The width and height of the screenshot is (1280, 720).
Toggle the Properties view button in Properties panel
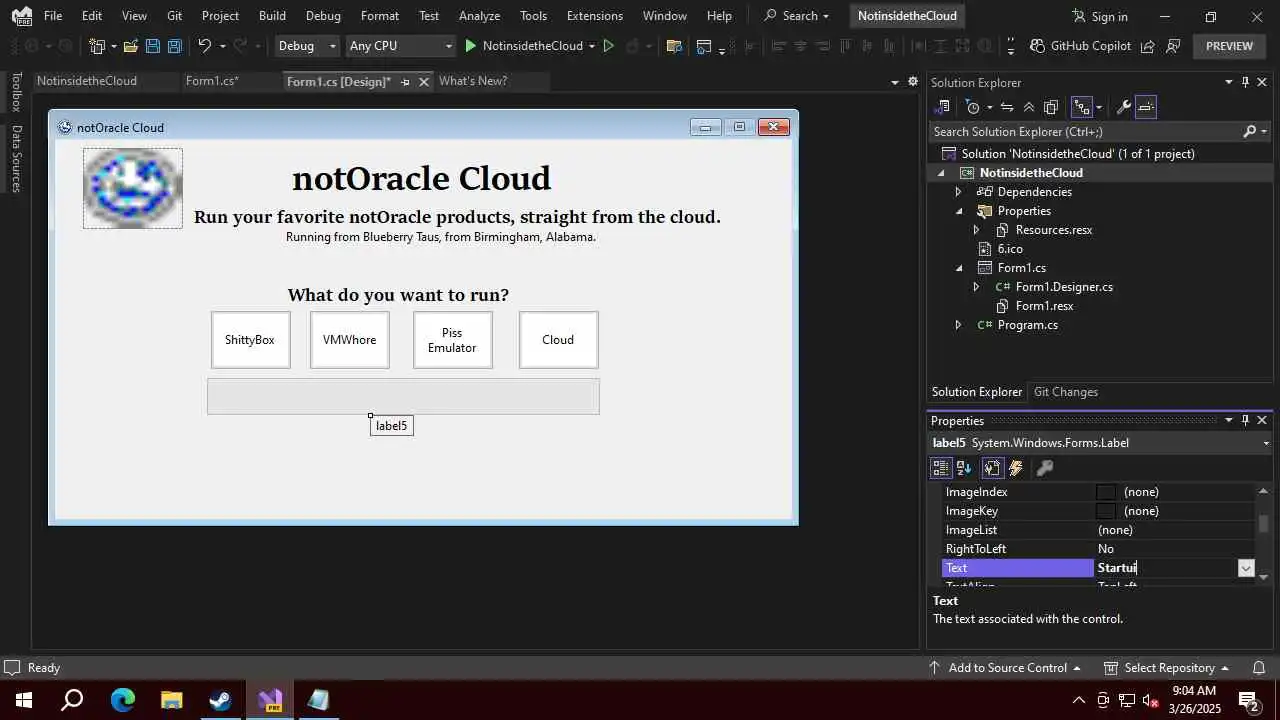click(992, 468)
